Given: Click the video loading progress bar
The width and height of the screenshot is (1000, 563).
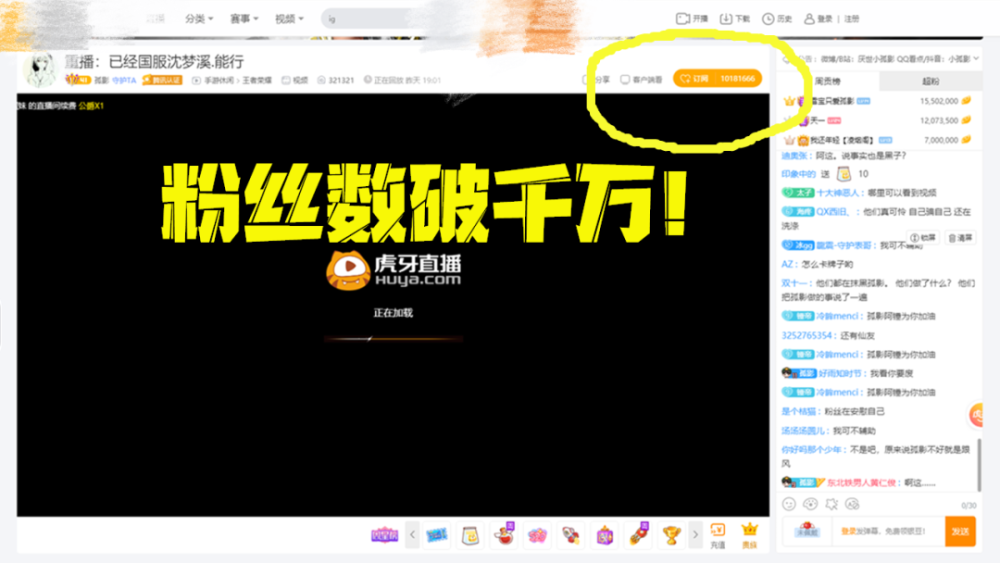Looking at the screenshot, I should 393,339.
